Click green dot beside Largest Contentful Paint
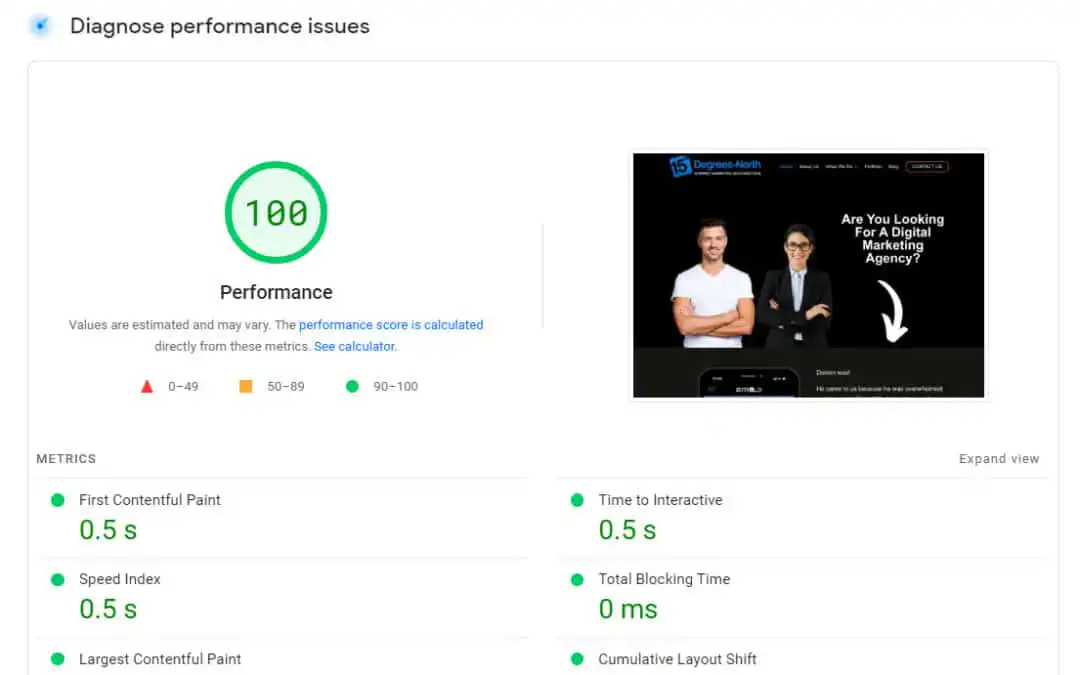 58,659
